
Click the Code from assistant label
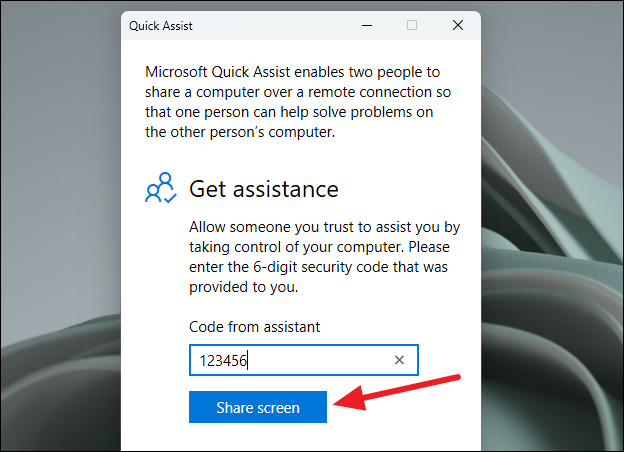tap(254, 327)
